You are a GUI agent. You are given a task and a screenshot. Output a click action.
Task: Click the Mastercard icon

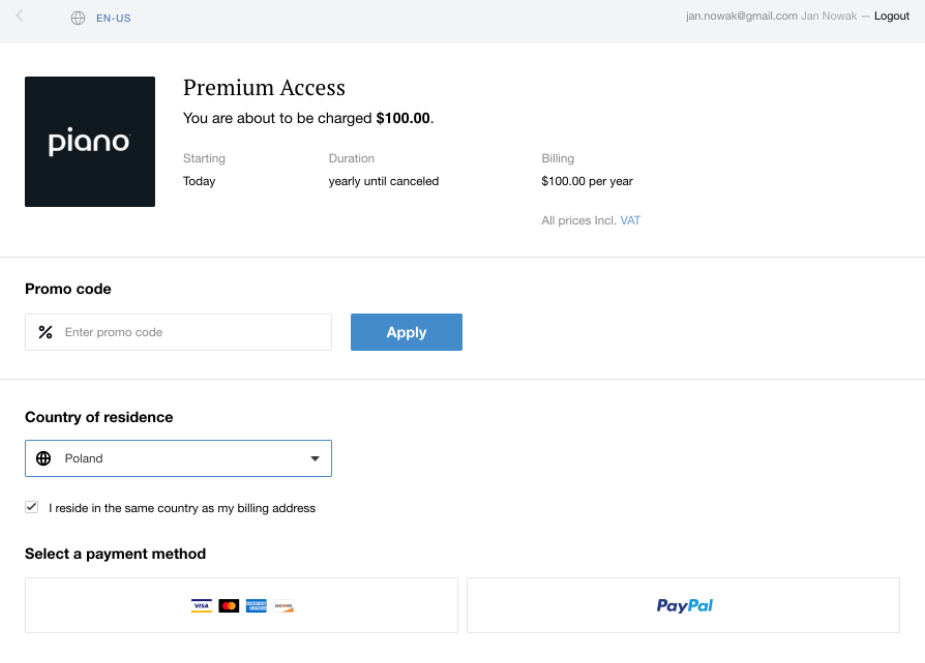[x=229, y=606]
